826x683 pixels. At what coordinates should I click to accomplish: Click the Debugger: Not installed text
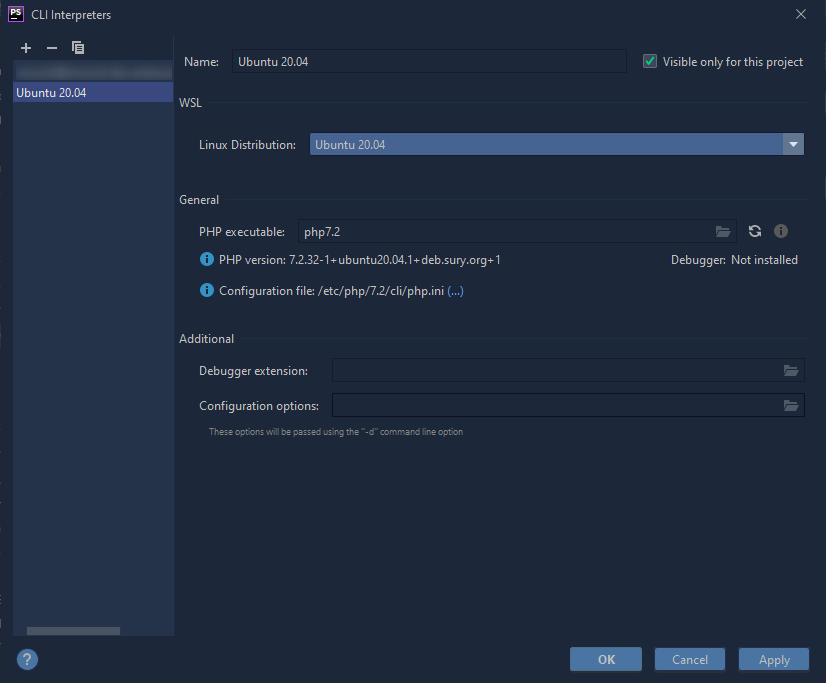click(x=734, y=260)
